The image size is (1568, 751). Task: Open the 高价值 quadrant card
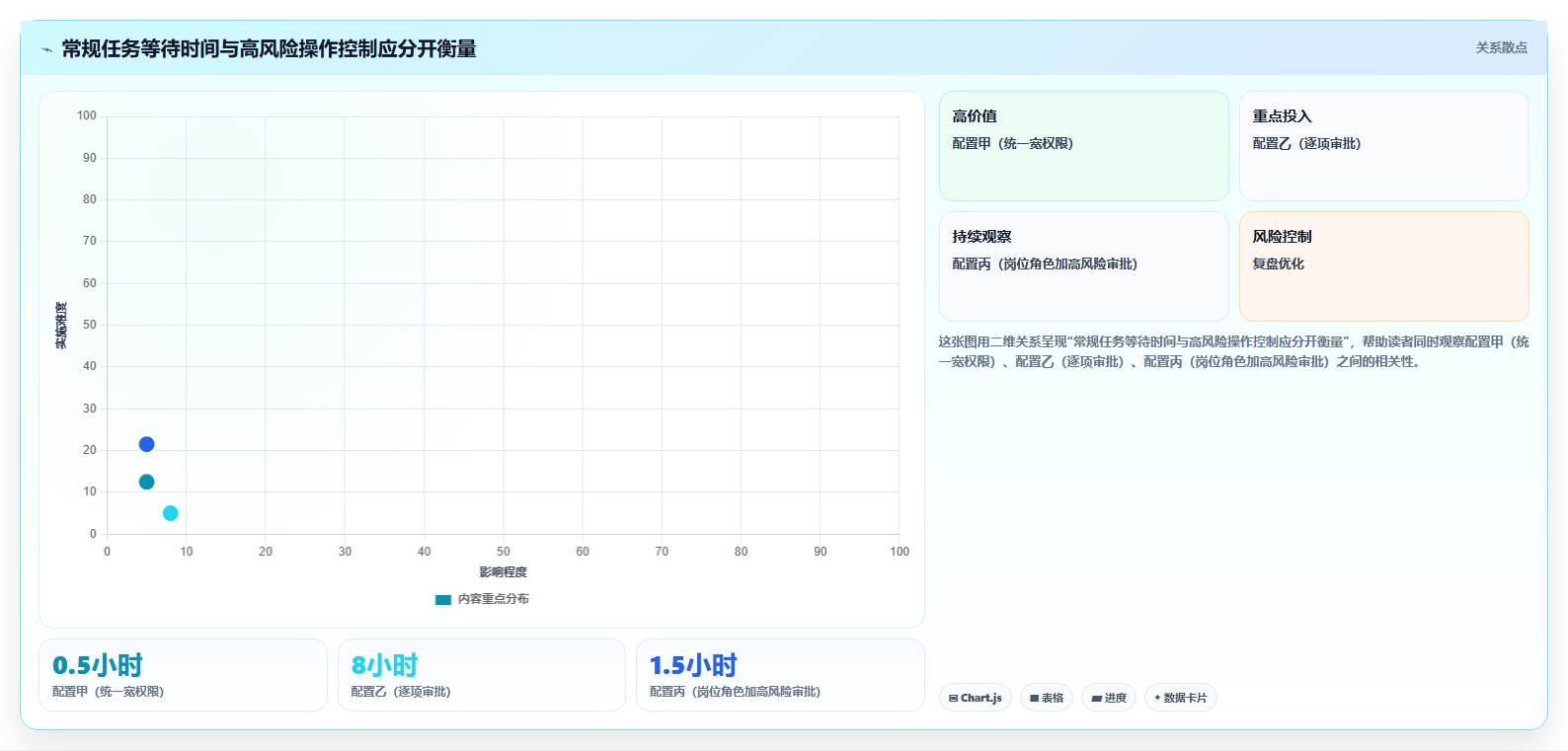pyautogui.click(x=1083, y=146)
